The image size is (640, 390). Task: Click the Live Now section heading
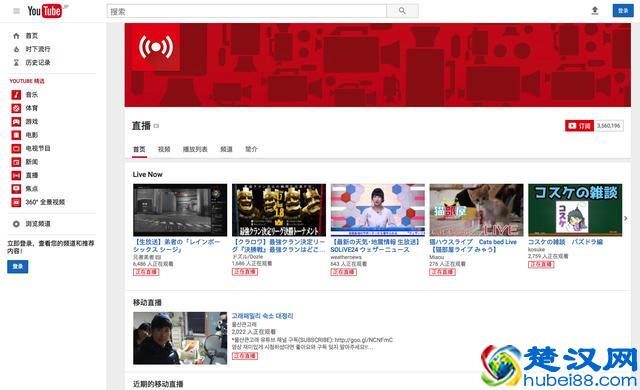click(147, 175)
